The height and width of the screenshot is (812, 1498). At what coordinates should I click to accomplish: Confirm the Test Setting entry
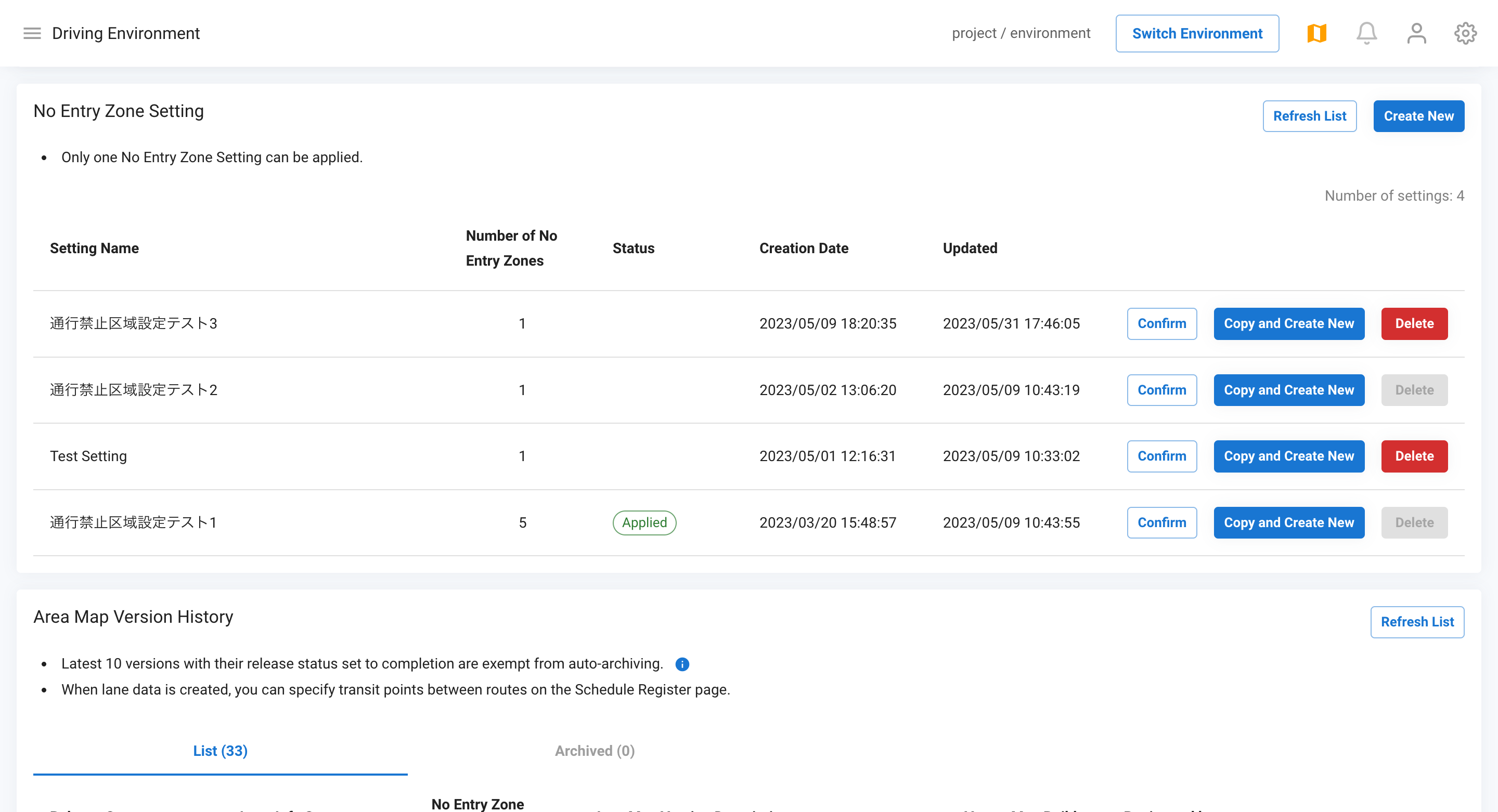[1161, 456]
